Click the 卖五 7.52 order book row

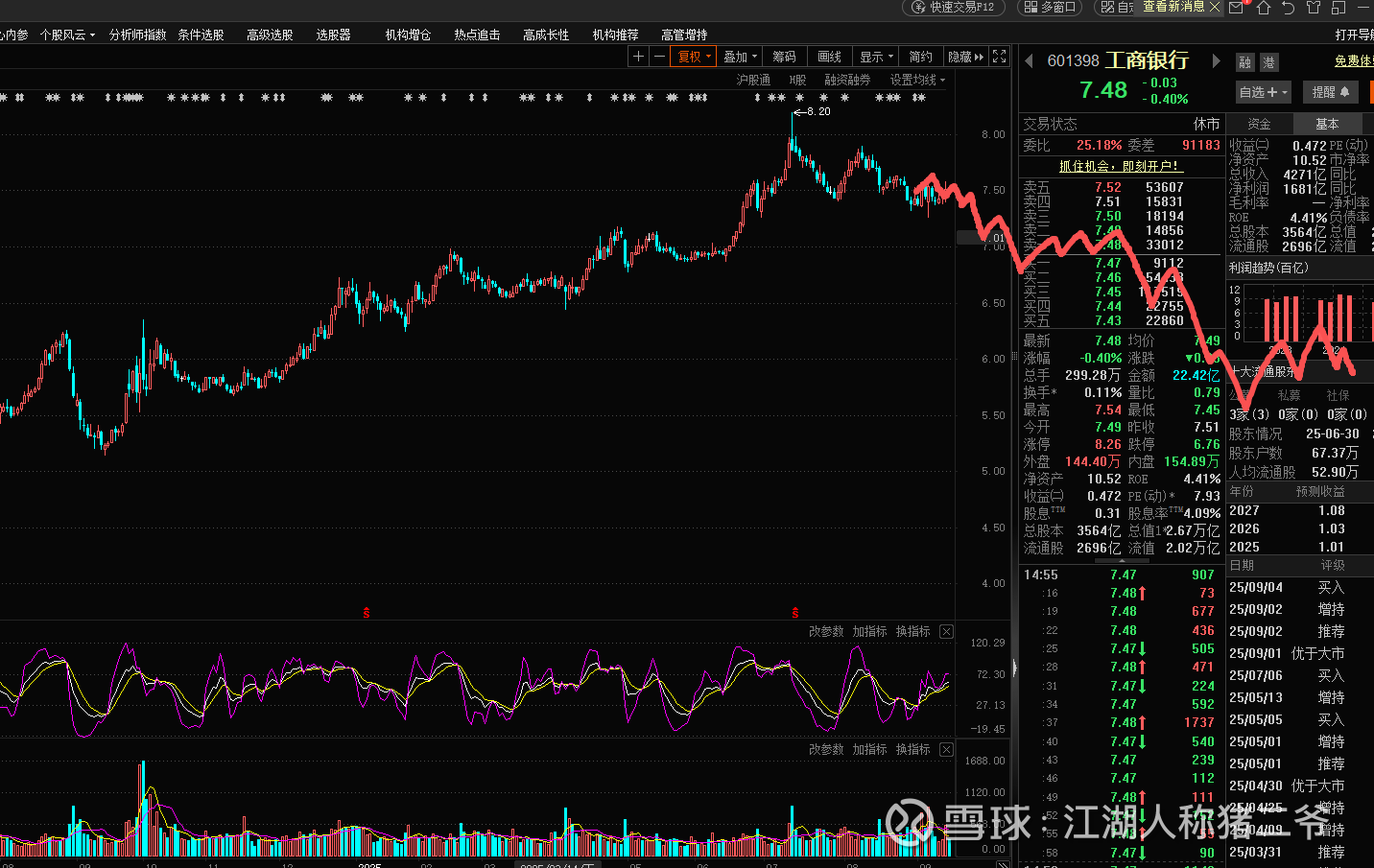tap(1121, 187)
